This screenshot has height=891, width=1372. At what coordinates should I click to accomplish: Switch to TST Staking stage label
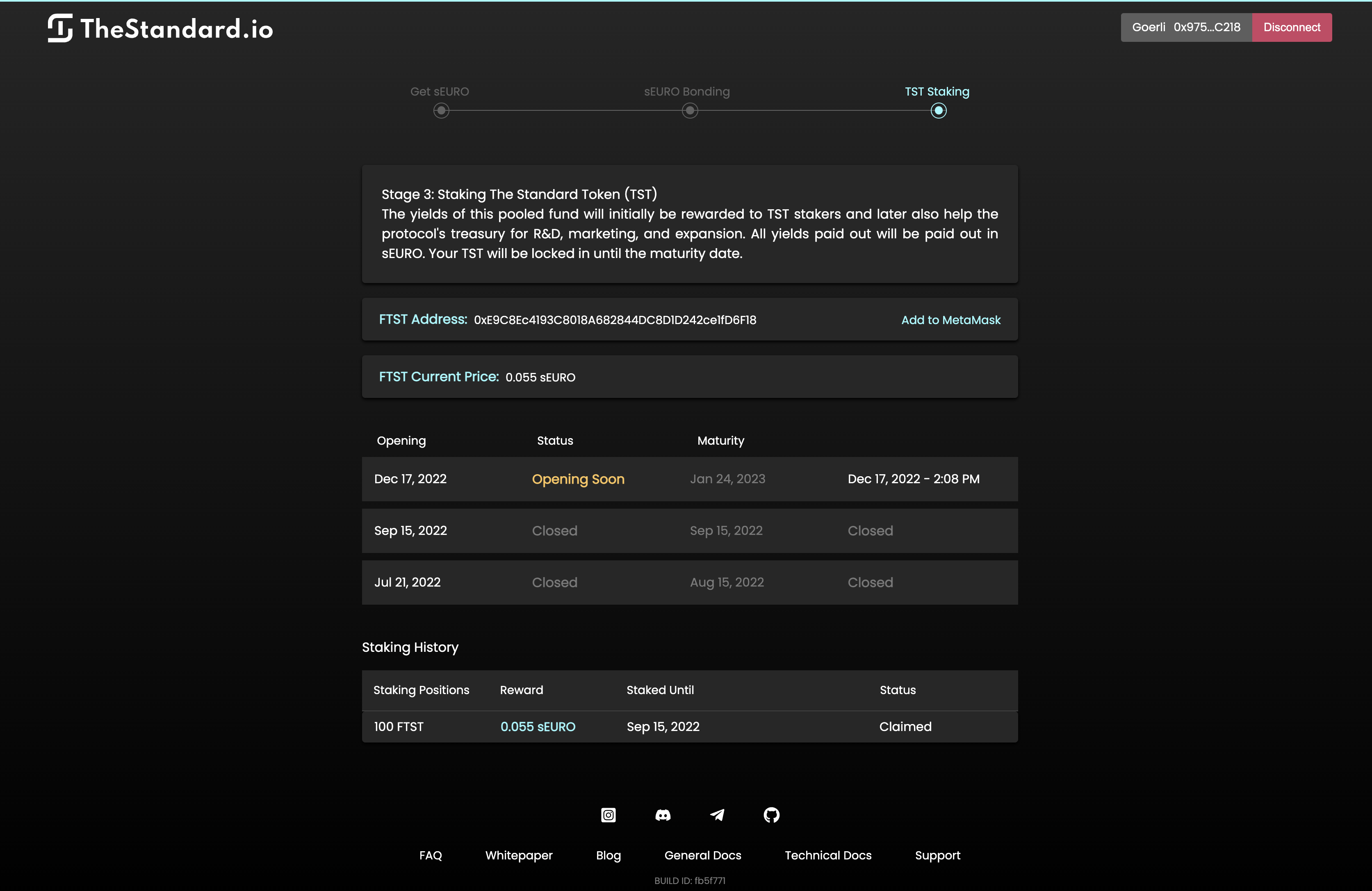pyautogui.click(x=937, y=92)
